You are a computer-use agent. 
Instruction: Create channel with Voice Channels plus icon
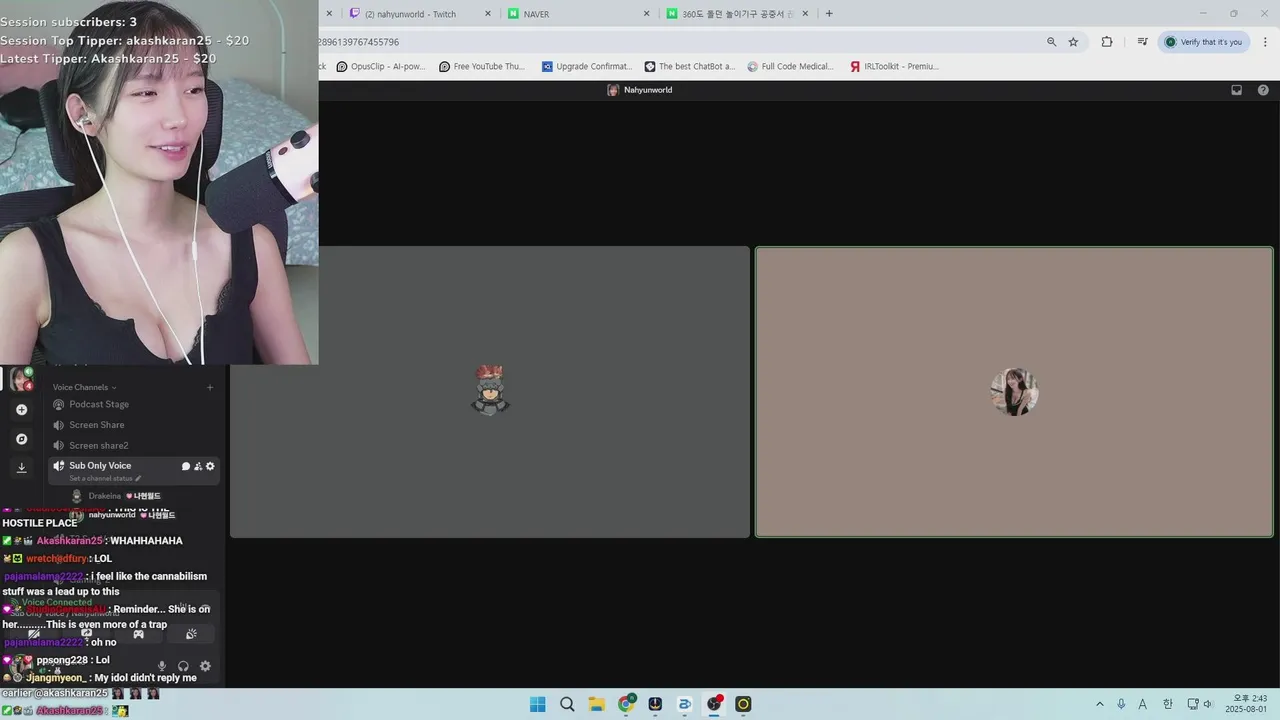(x=210, y=387)
